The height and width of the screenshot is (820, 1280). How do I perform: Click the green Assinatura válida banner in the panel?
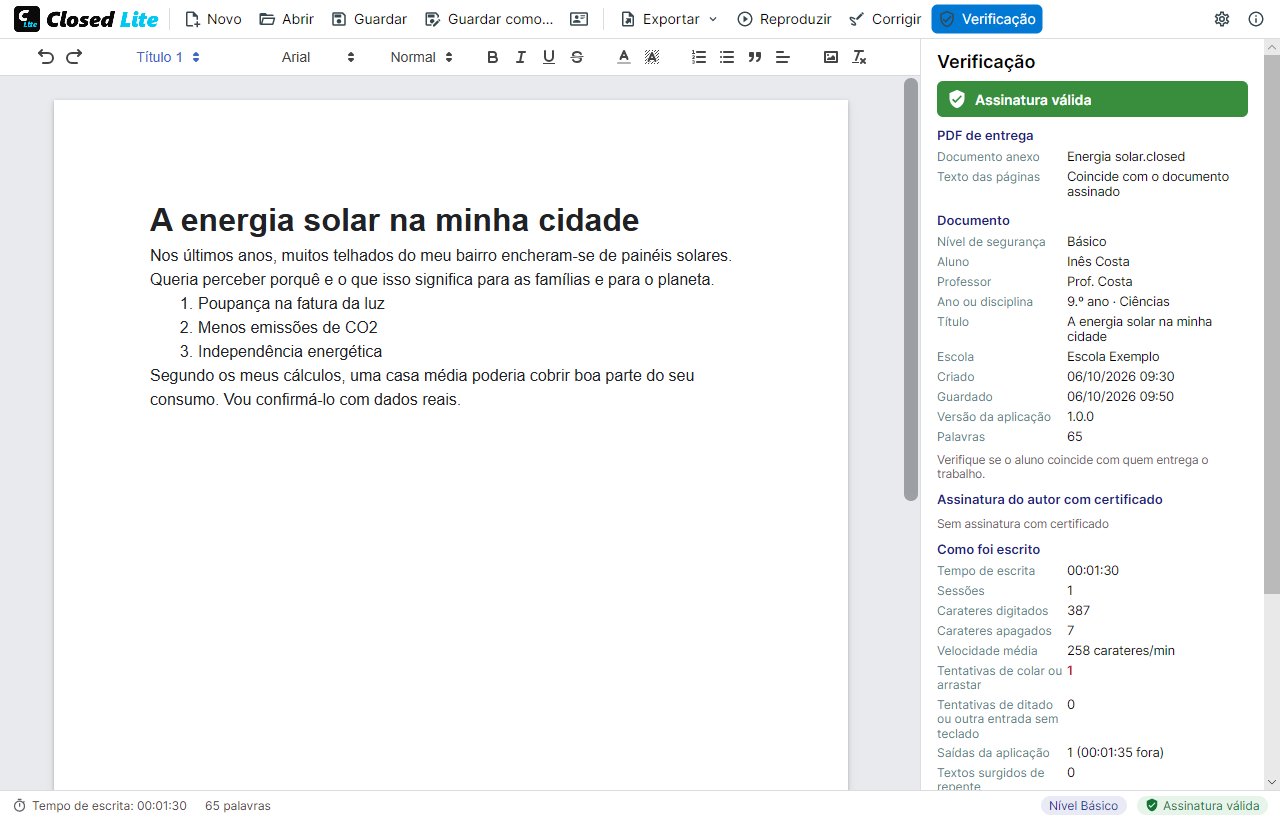pos(1092,99)
